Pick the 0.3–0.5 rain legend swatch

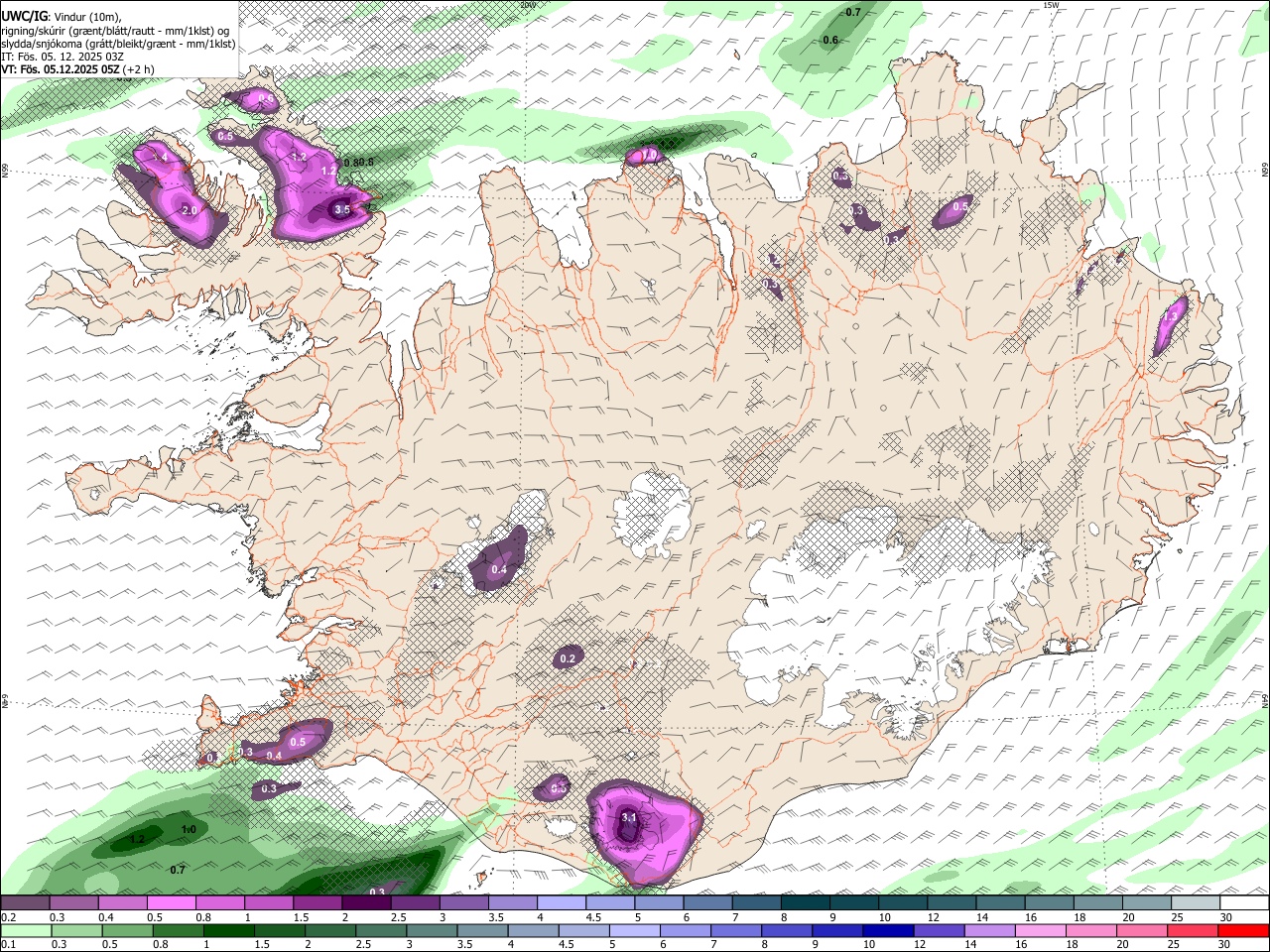point(76,930)
